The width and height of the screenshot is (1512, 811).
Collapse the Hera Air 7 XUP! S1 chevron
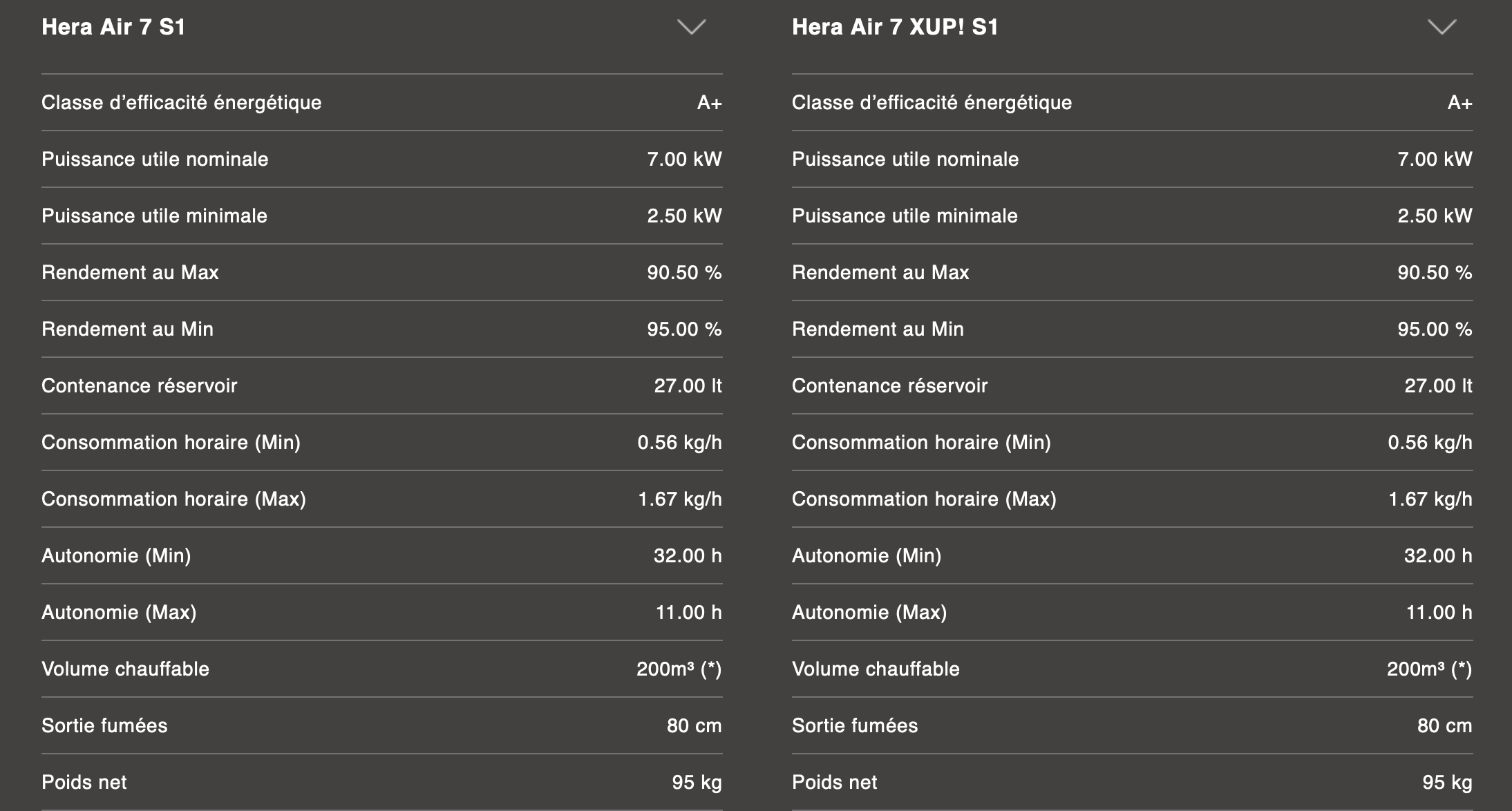(1442, 27)
